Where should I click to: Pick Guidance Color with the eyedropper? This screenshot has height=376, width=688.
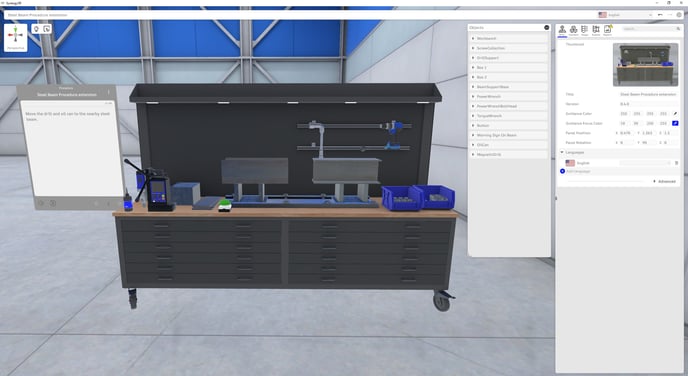coord(675,114)
